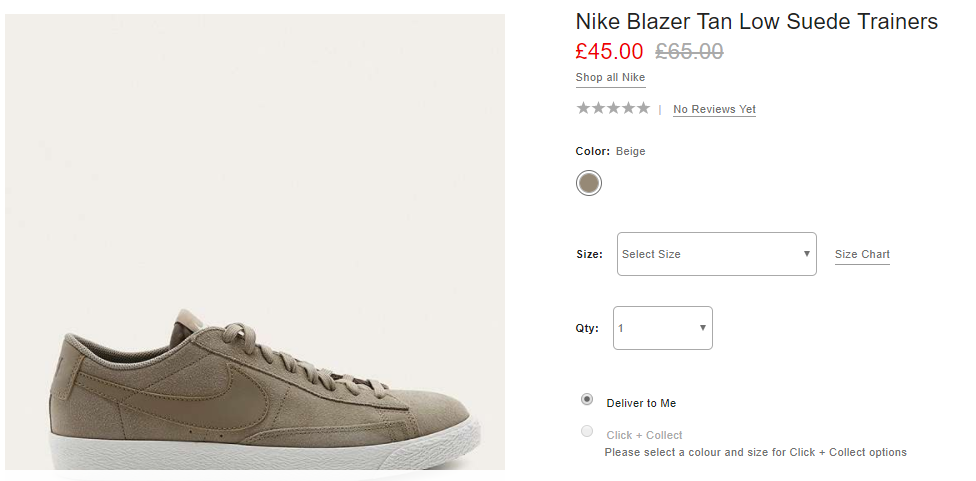Click the first rating star
This screenshot has width=976, height=481.
[583, 108]
